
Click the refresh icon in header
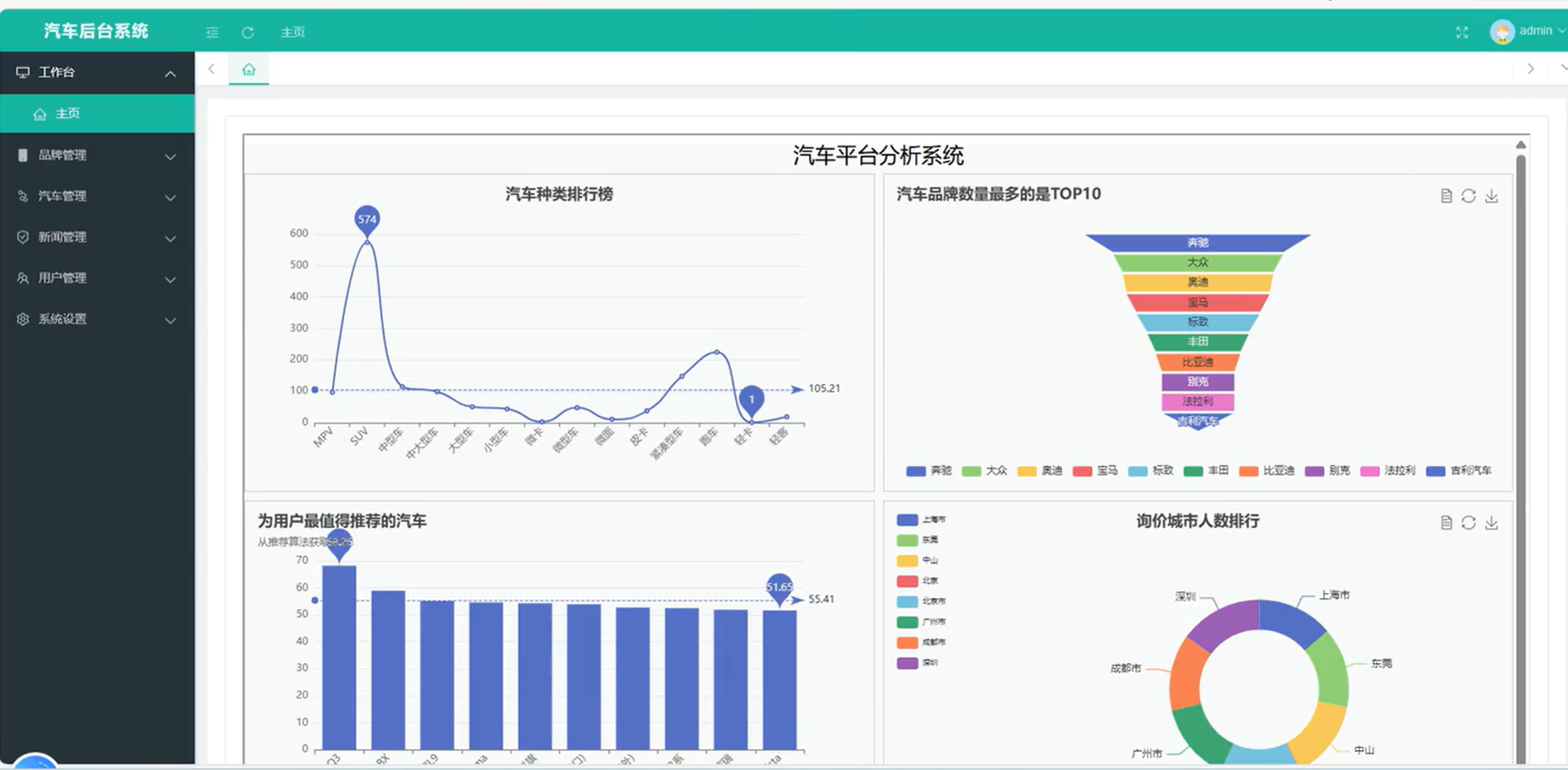247,32
